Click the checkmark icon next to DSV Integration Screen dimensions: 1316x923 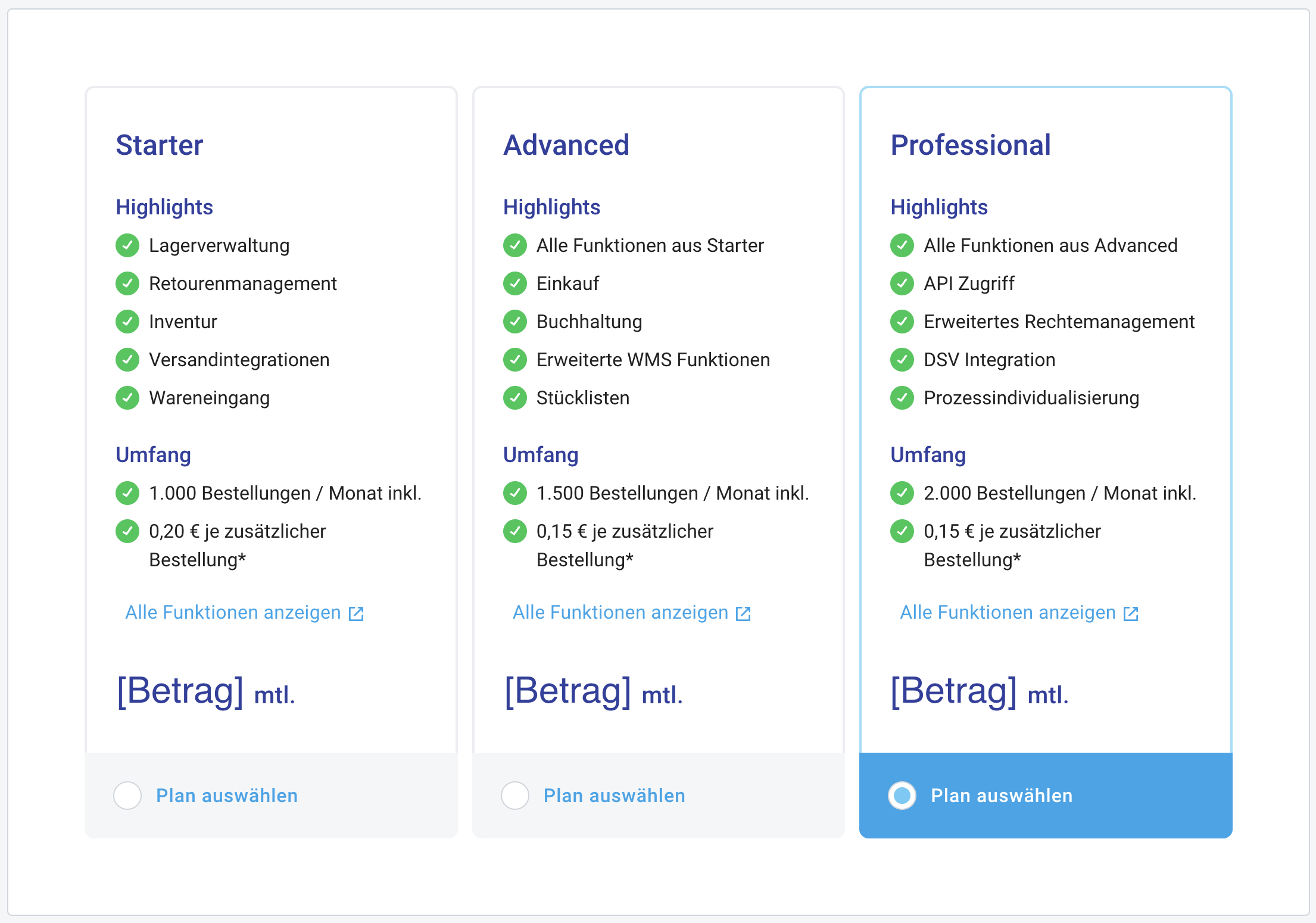click(902, 360)
